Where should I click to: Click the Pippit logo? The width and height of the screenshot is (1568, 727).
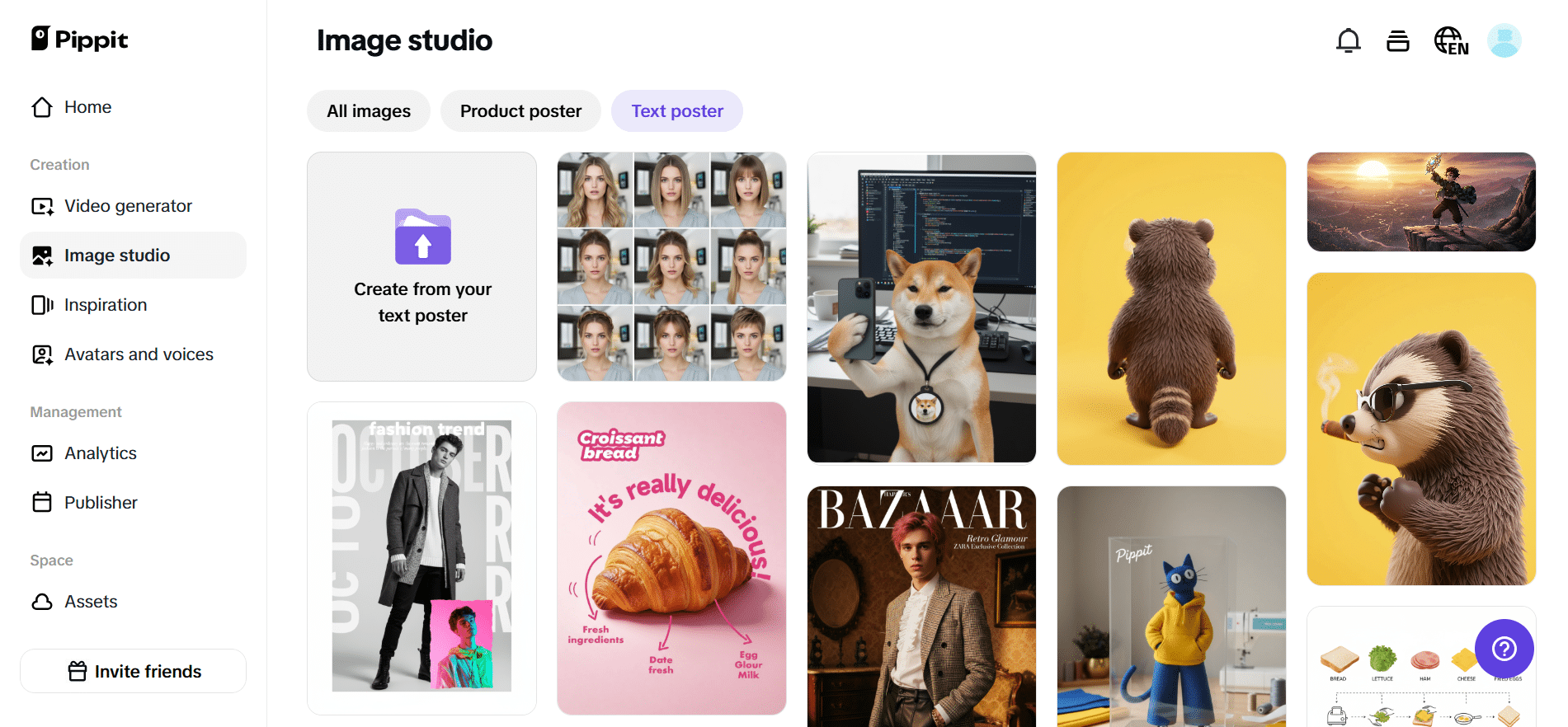pyautogui.click(x=79, y=39)
